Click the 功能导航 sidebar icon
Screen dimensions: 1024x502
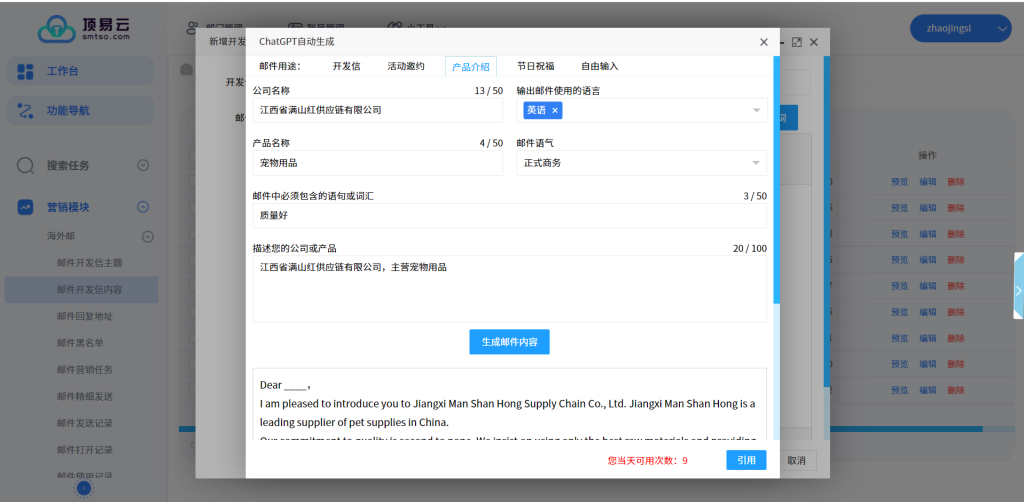point(26,111)
